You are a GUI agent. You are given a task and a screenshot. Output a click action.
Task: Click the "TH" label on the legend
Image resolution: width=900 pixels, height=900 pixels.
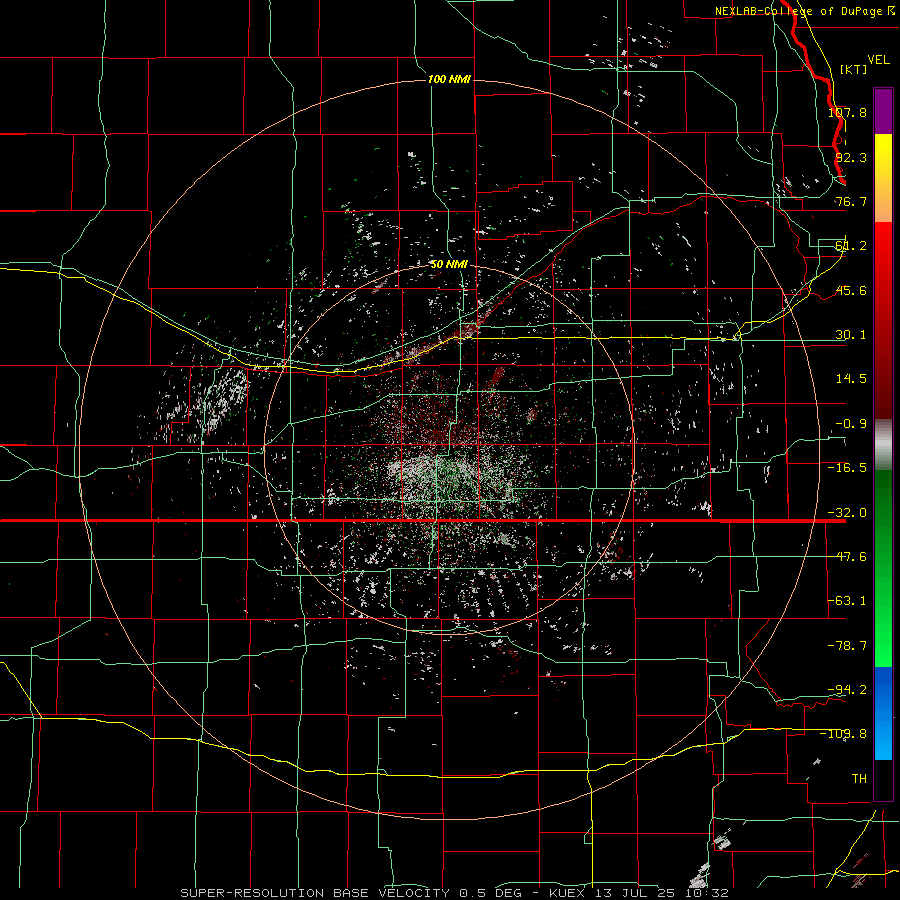859,779
